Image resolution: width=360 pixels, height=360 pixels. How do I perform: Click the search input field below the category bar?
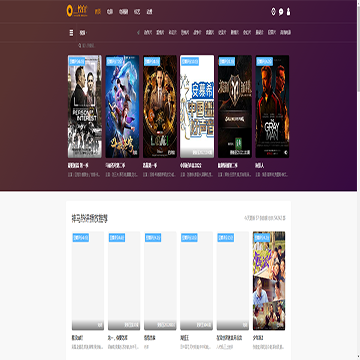pyautogui.click(x=88, y=45)
